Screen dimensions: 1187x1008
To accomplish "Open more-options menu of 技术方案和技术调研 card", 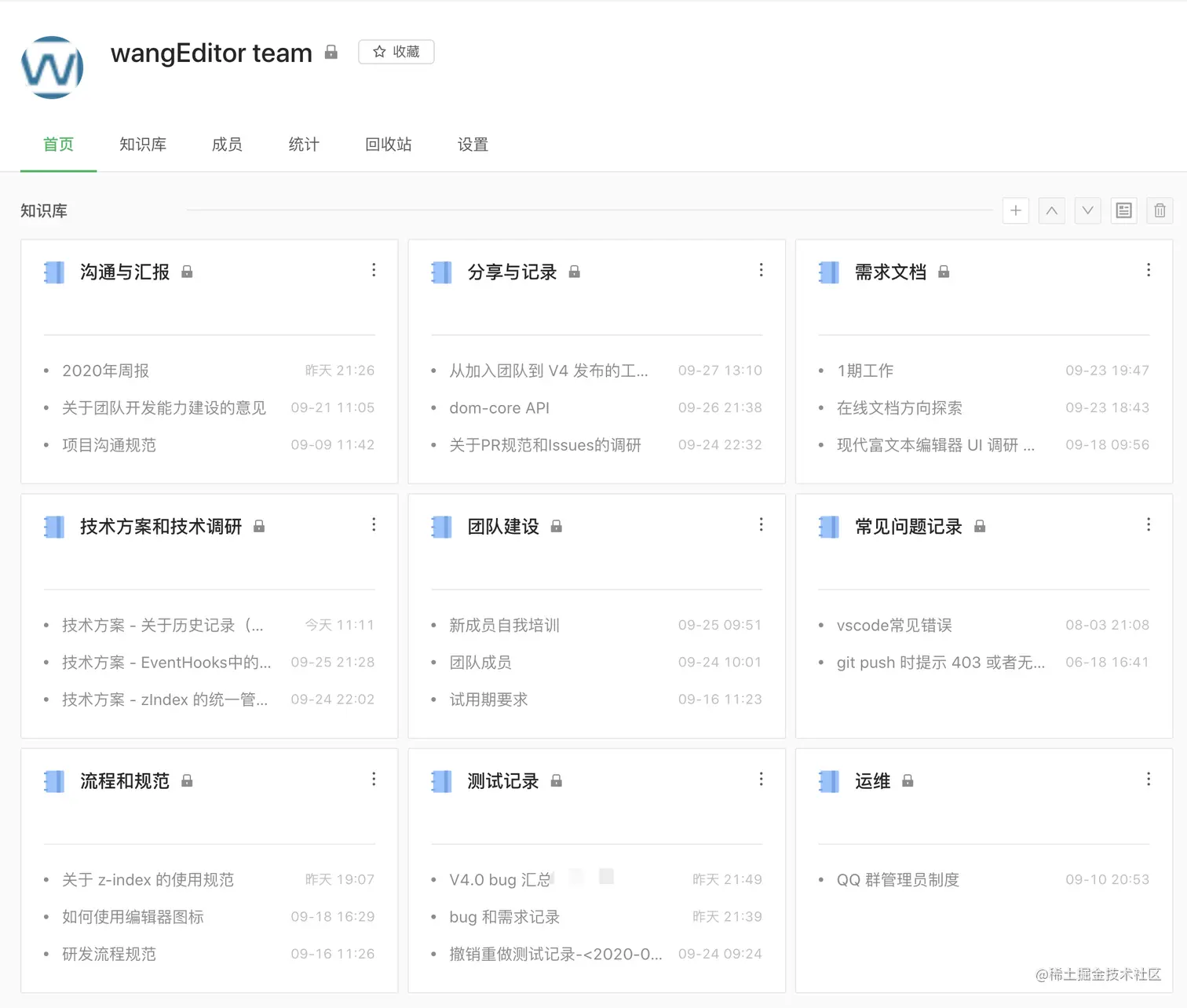I will (x=374, y=524).
